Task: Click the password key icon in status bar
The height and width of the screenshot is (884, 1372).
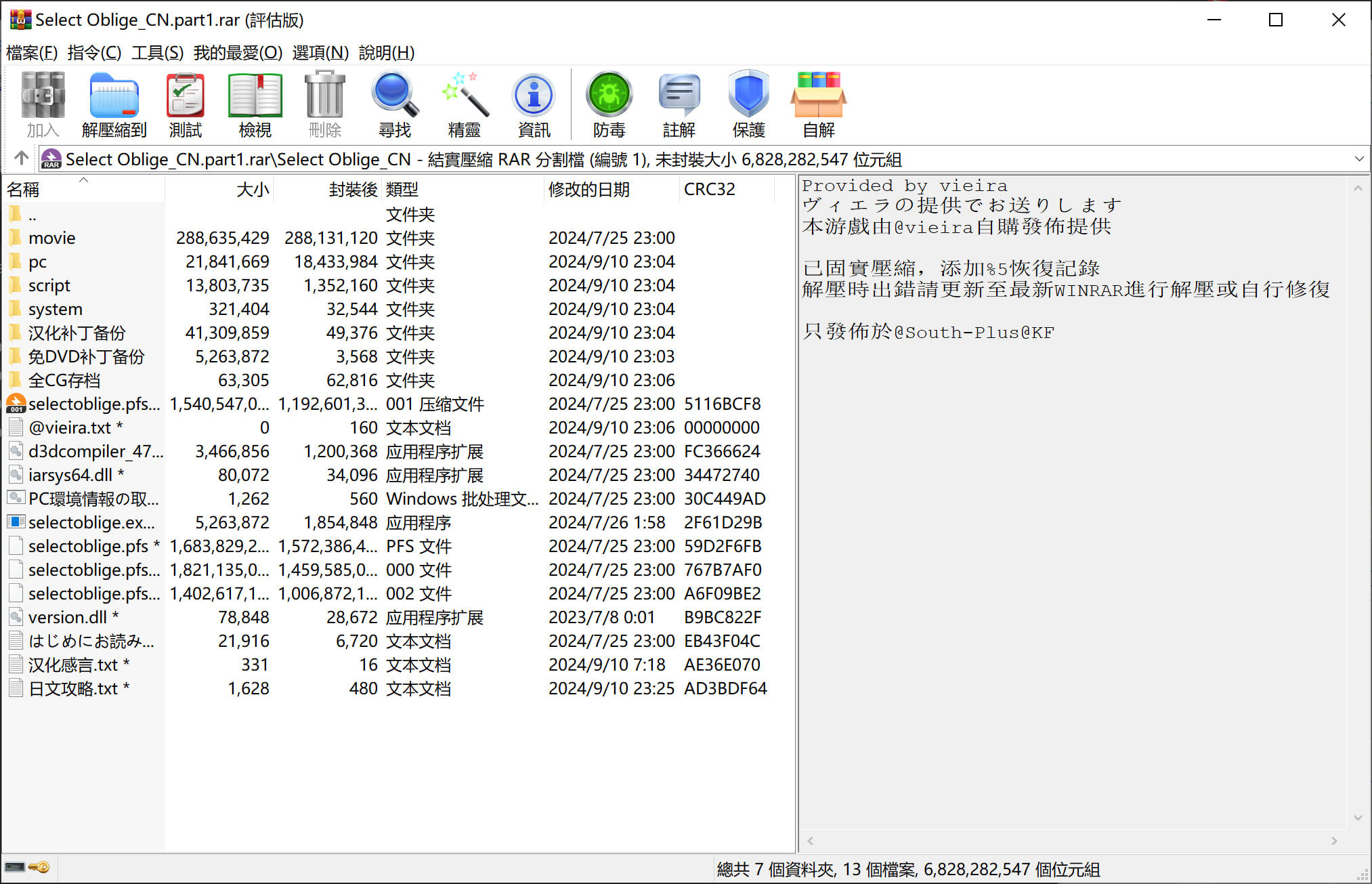Action: coord(39,868)
